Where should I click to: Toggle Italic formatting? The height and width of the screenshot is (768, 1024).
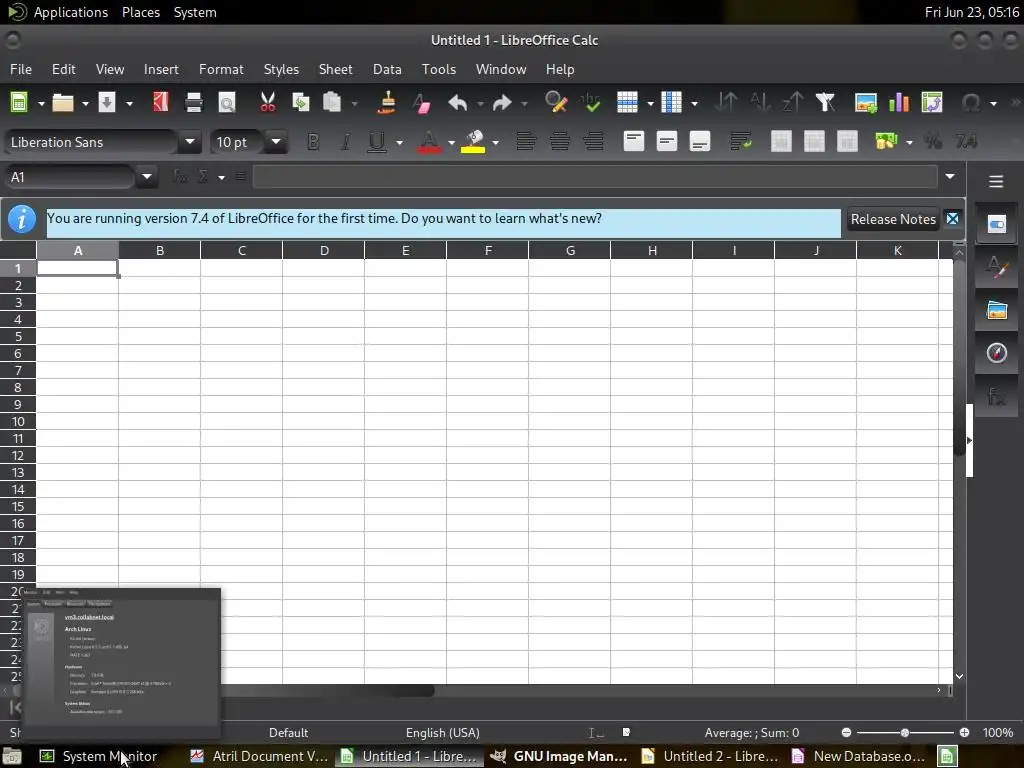coord(346,142)
